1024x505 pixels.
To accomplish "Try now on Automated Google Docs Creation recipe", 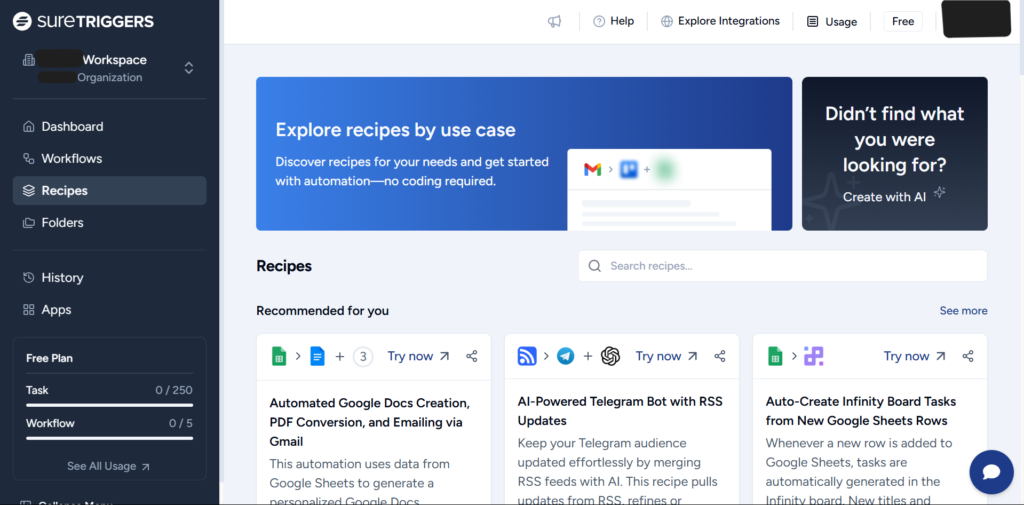I will 419,356.
